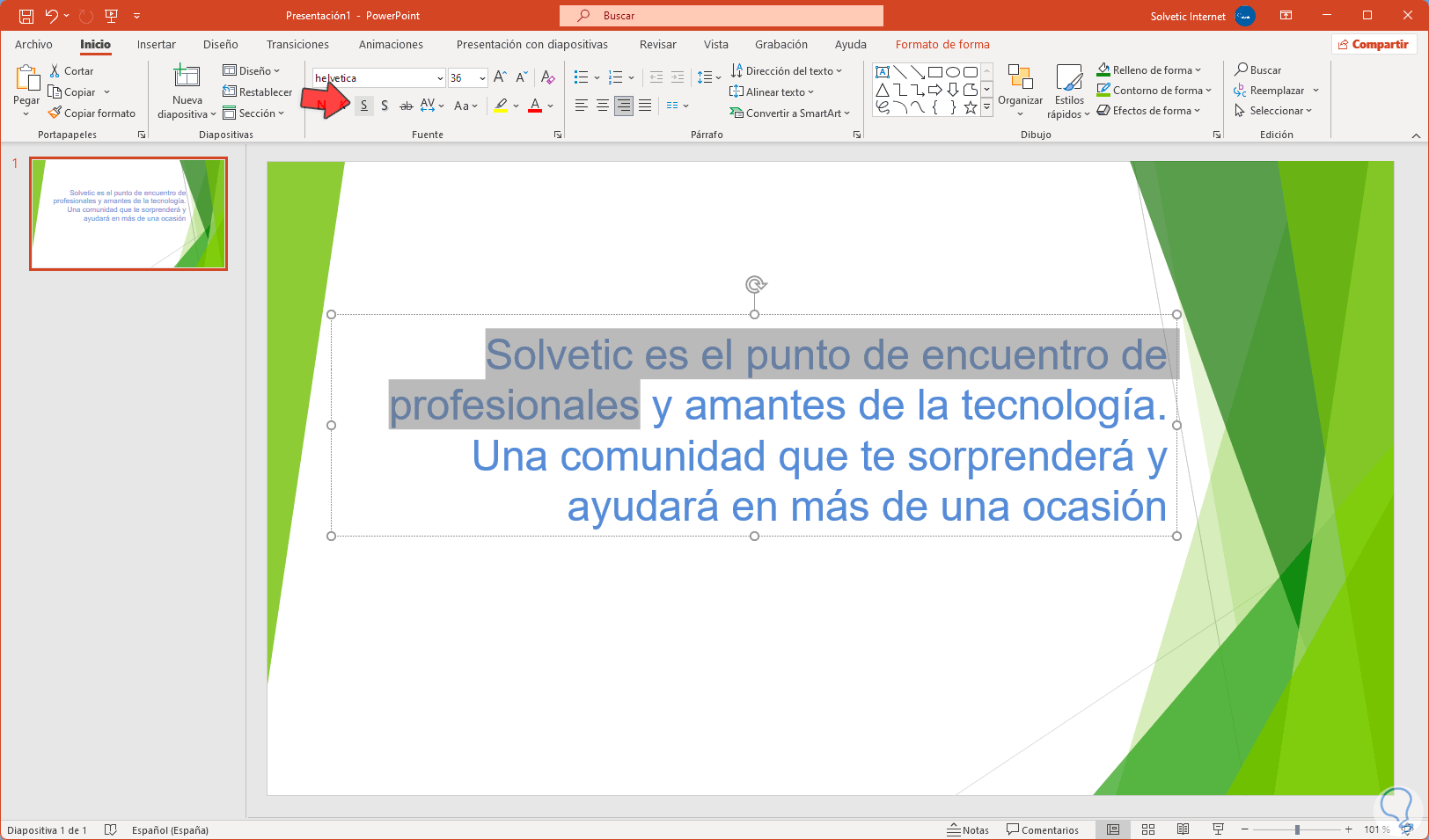
Task: Increase the font size
Action: click(x=500, y=77)
